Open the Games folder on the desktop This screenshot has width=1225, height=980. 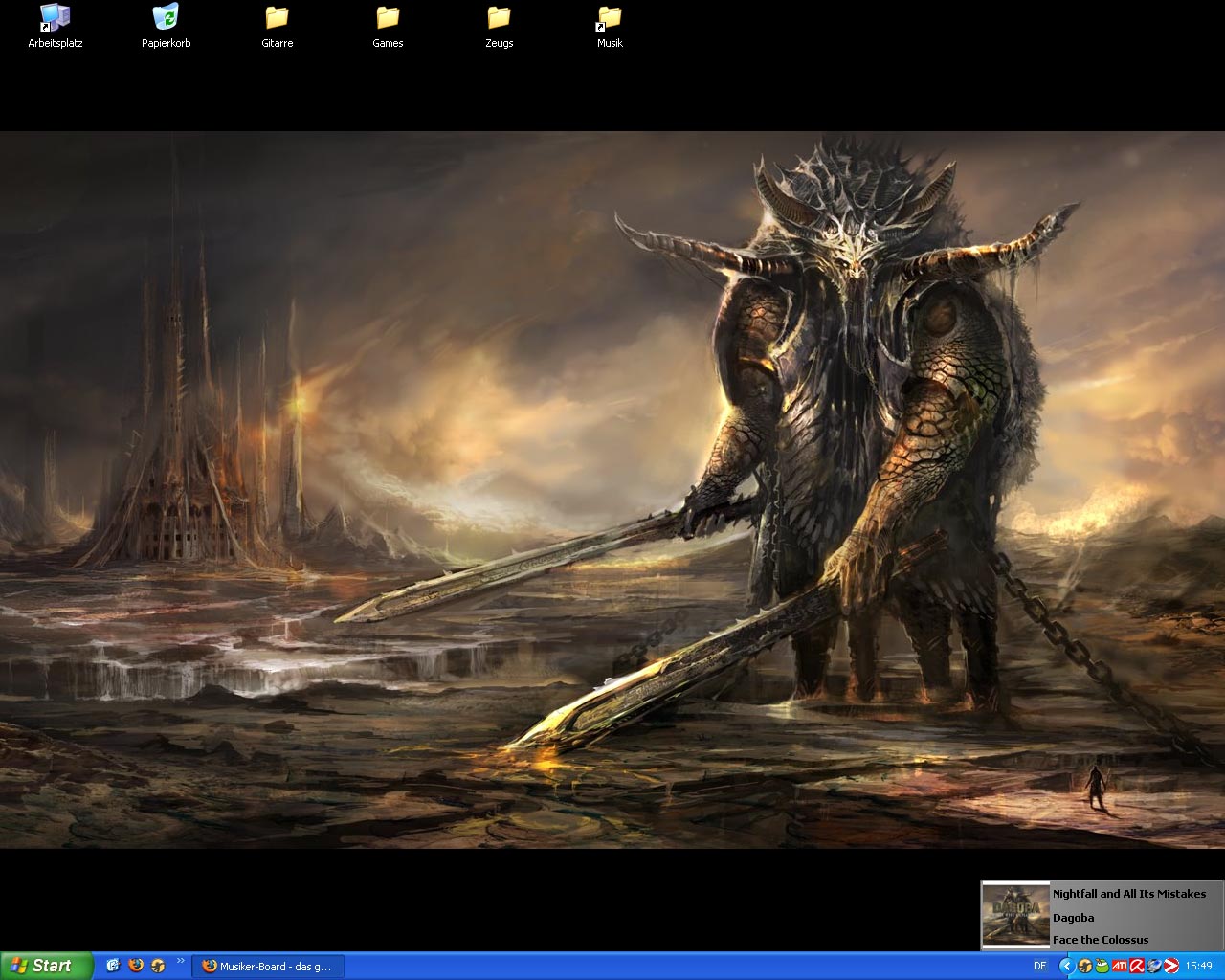(x=388, y=26)
